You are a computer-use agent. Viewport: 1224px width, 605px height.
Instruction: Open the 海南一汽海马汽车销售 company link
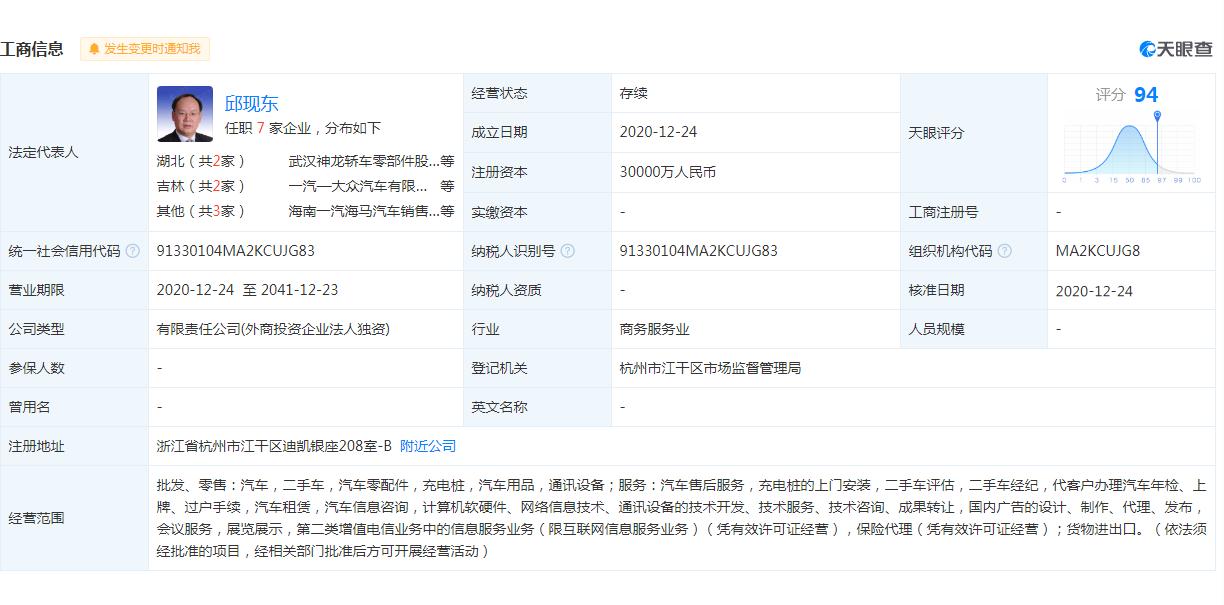click(x=364, y=211)
